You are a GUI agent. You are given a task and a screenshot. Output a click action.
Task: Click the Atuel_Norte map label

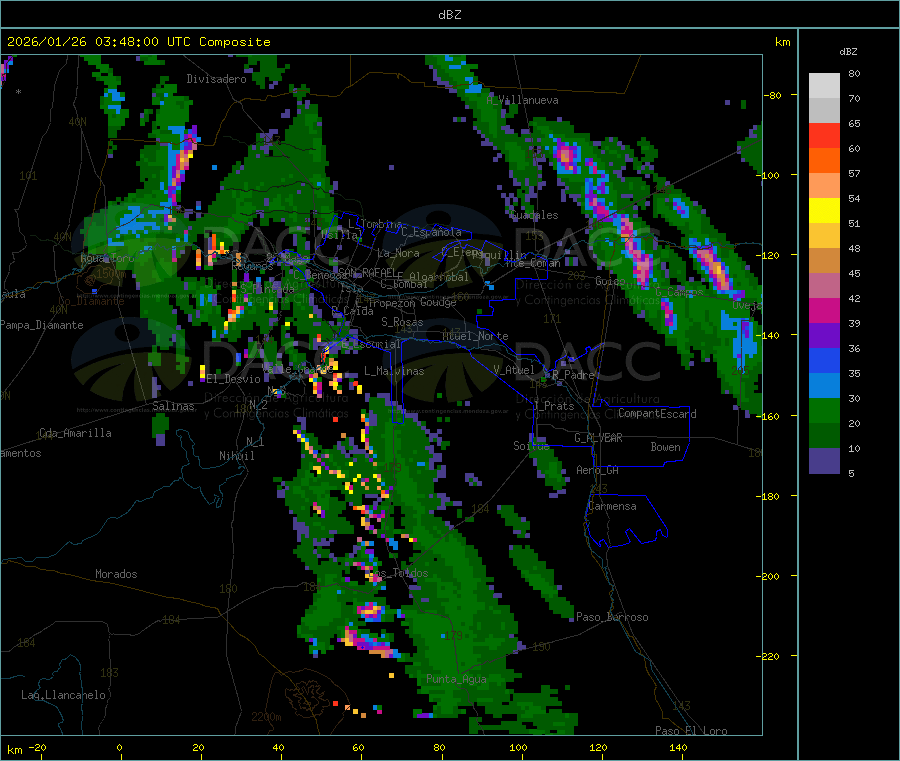click(x=475, y=336)
